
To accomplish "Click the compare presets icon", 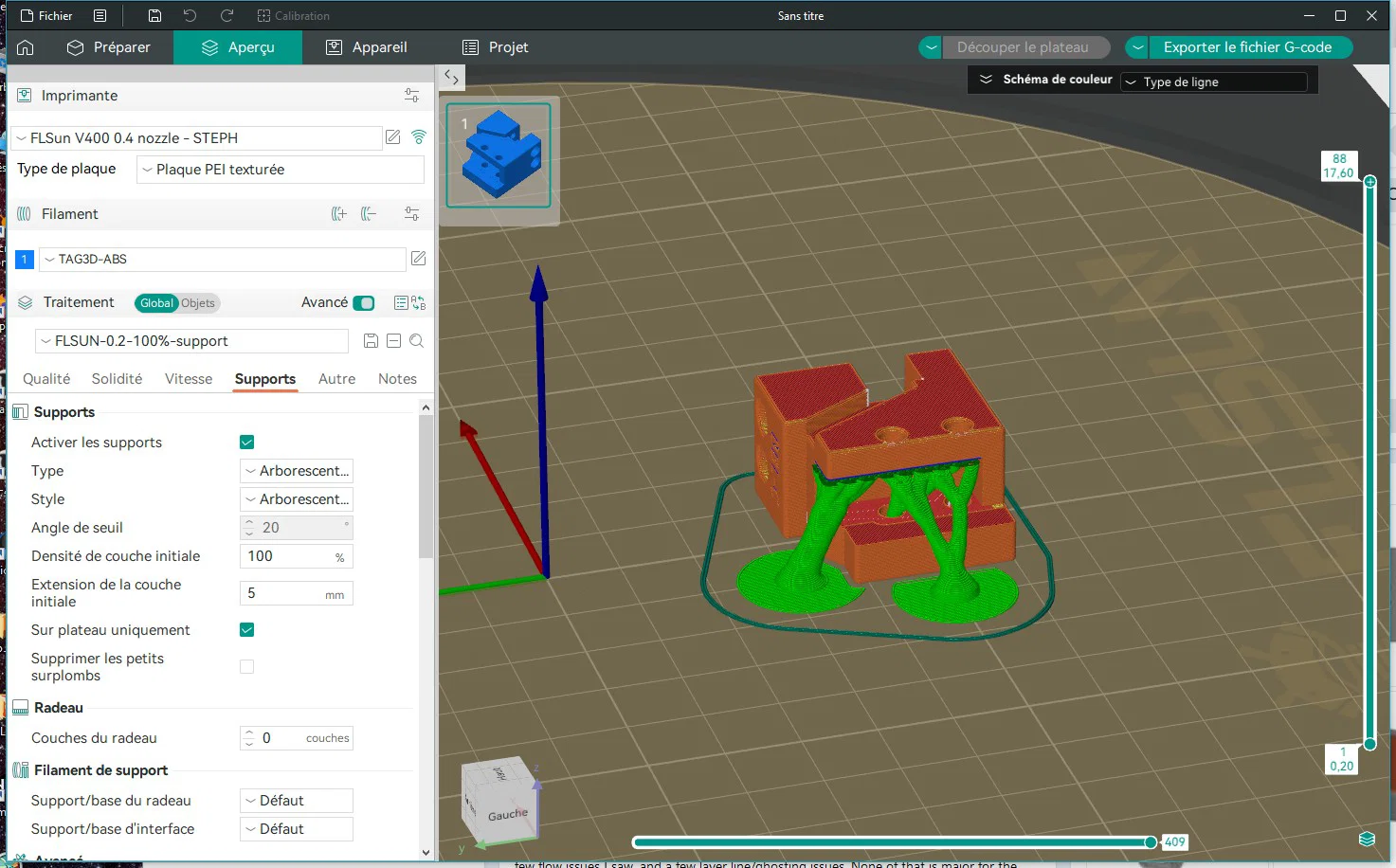I will tap(419, 303).
